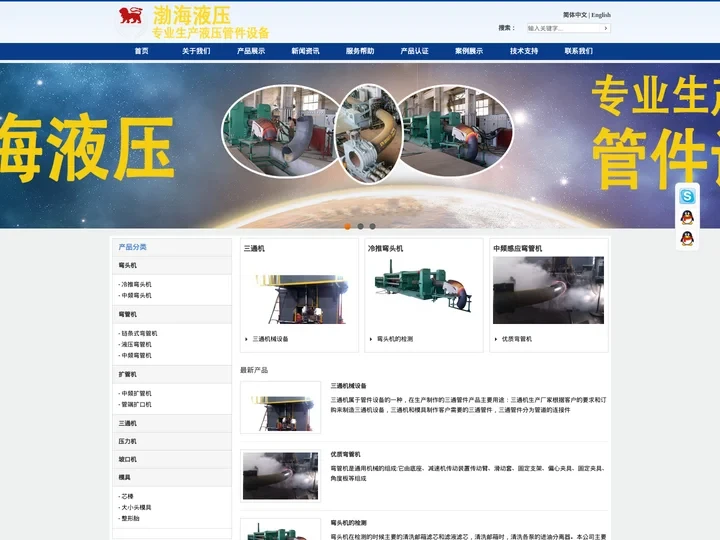Open 弯头机的检测 link inside 冷推弯头机 card
720x540 pixels.
pyautogui.click(x=395, y=339)
